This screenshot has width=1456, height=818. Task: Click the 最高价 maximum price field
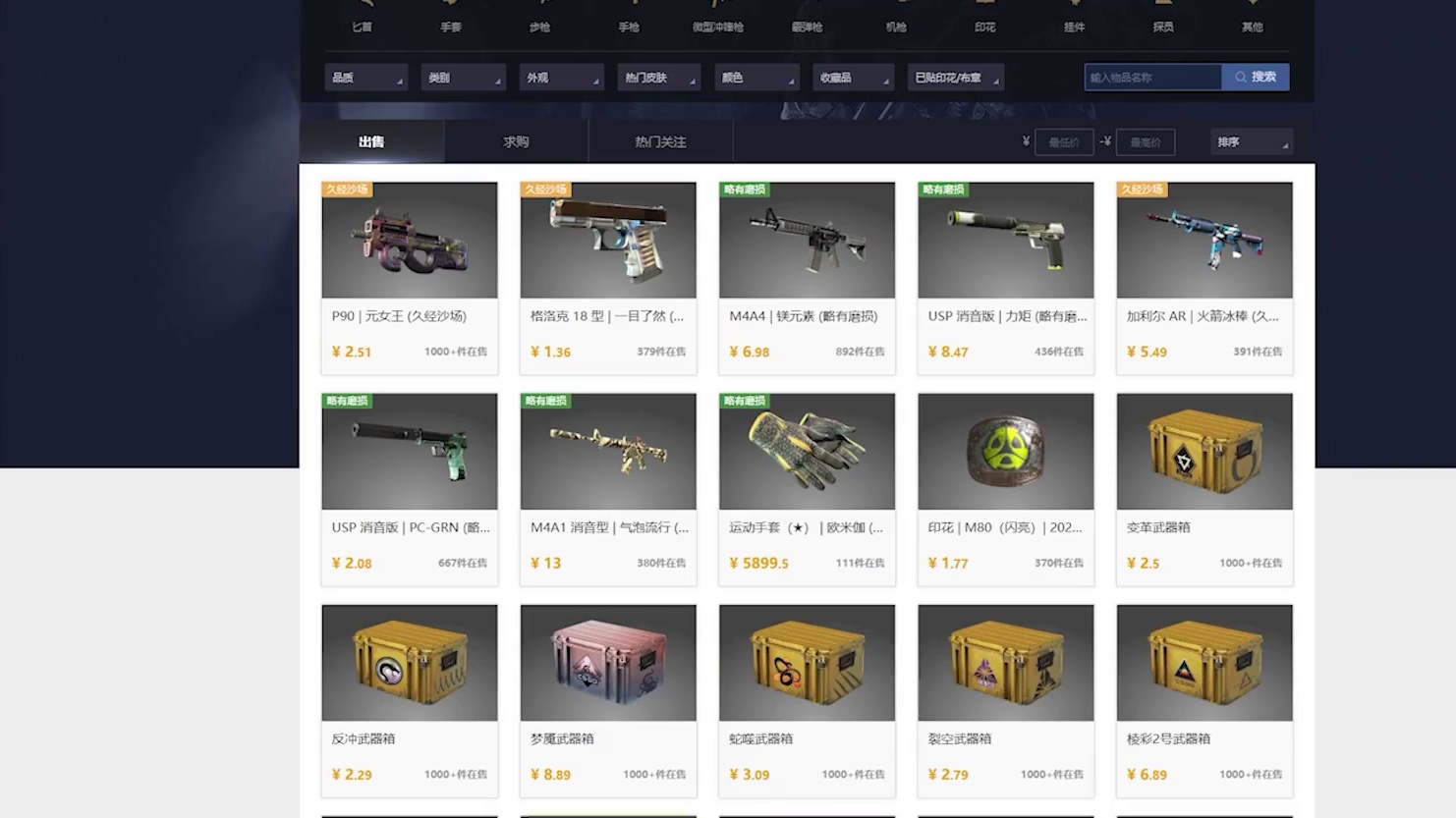pos(1146,142)
